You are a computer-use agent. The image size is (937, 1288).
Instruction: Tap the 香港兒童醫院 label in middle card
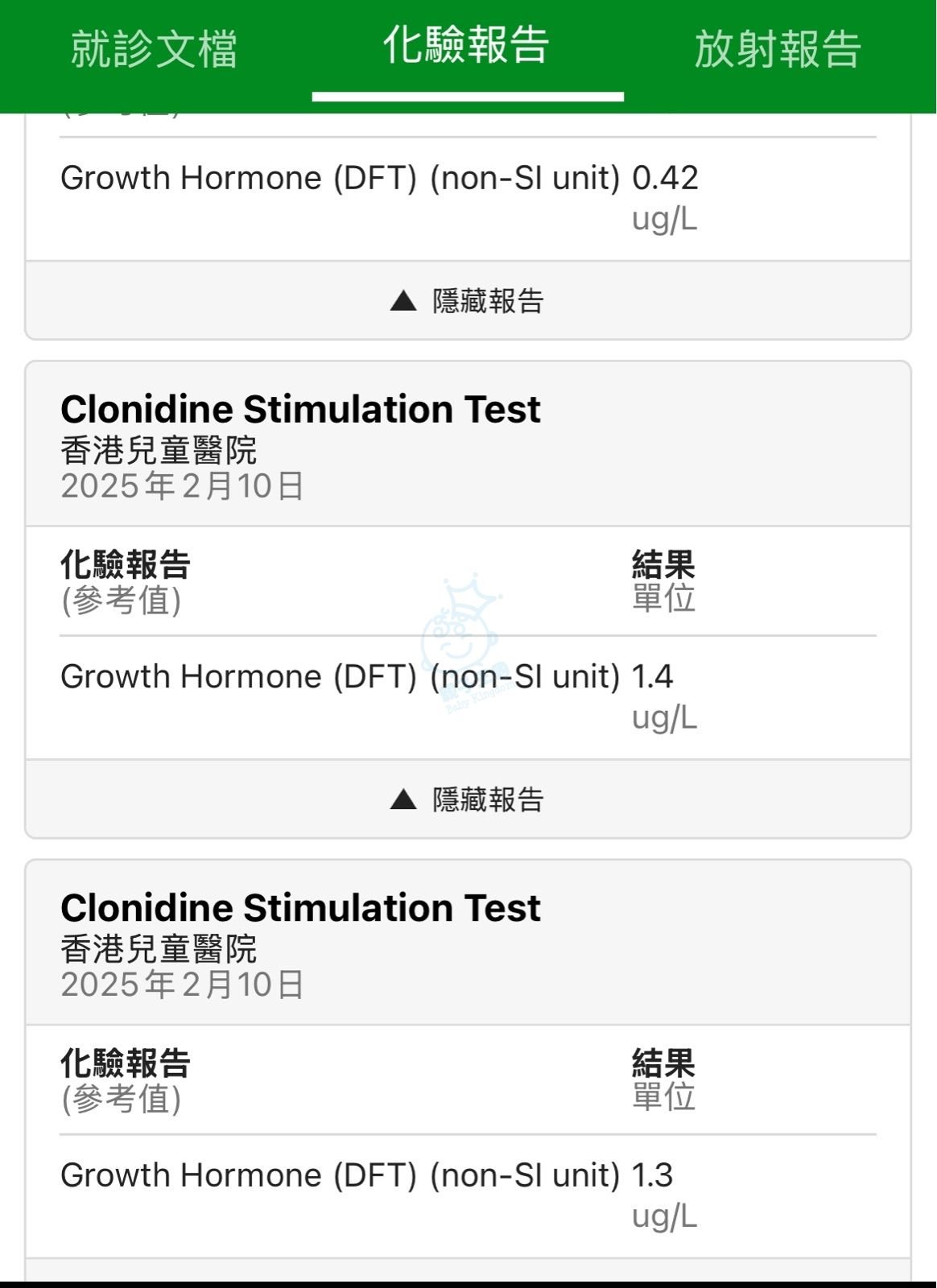(x=159, y=450)
